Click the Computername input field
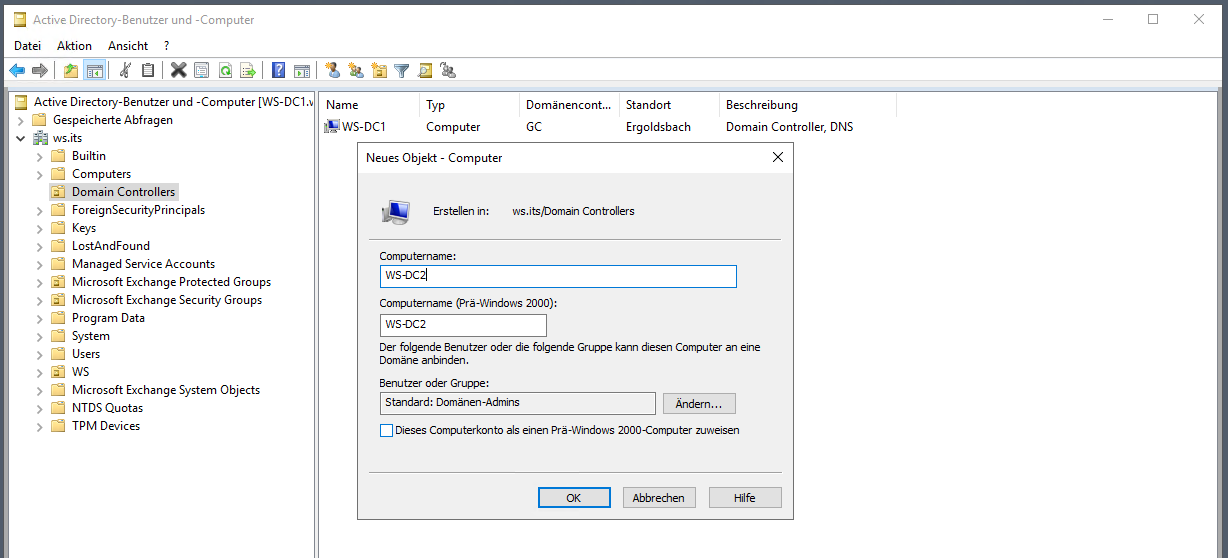 (x=558, y=276)
